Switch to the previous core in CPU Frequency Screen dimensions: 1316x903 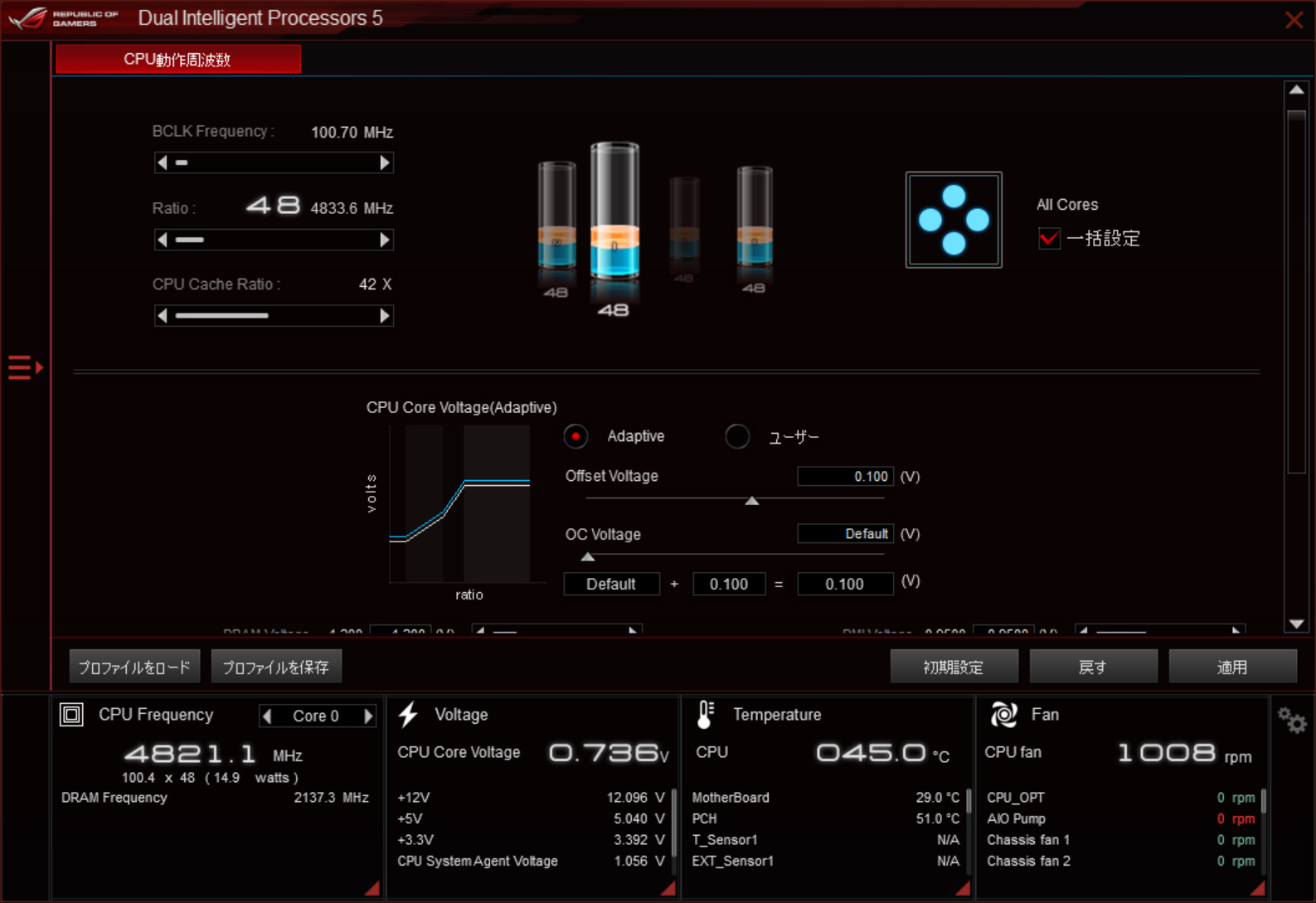click(x=267, y=716)
